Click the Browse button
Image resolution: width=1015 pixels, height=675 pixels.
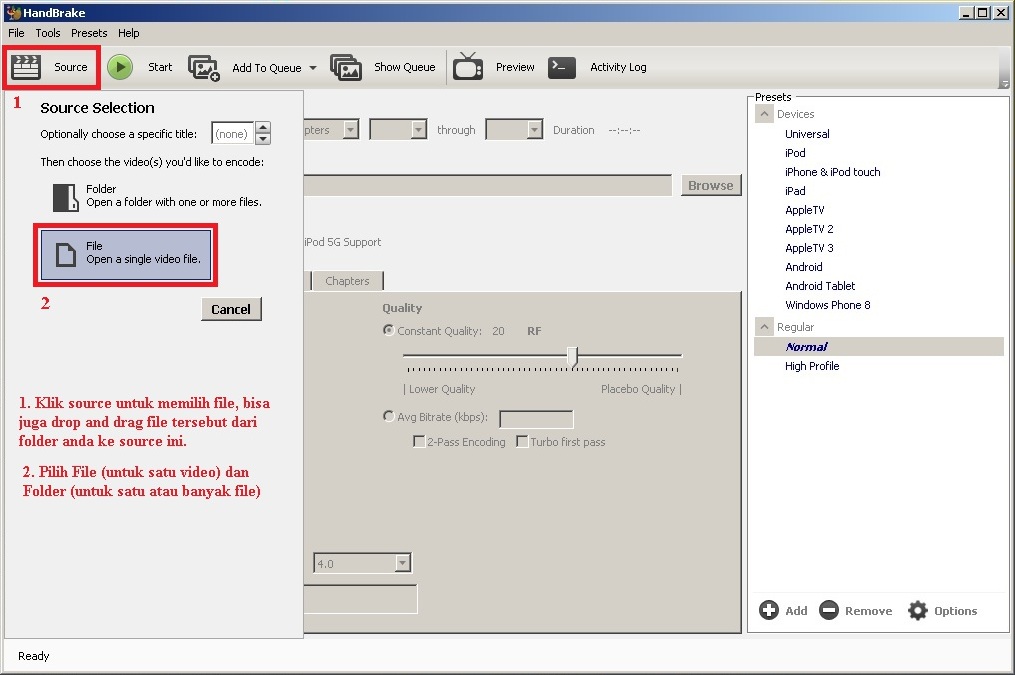coord(711,185)
